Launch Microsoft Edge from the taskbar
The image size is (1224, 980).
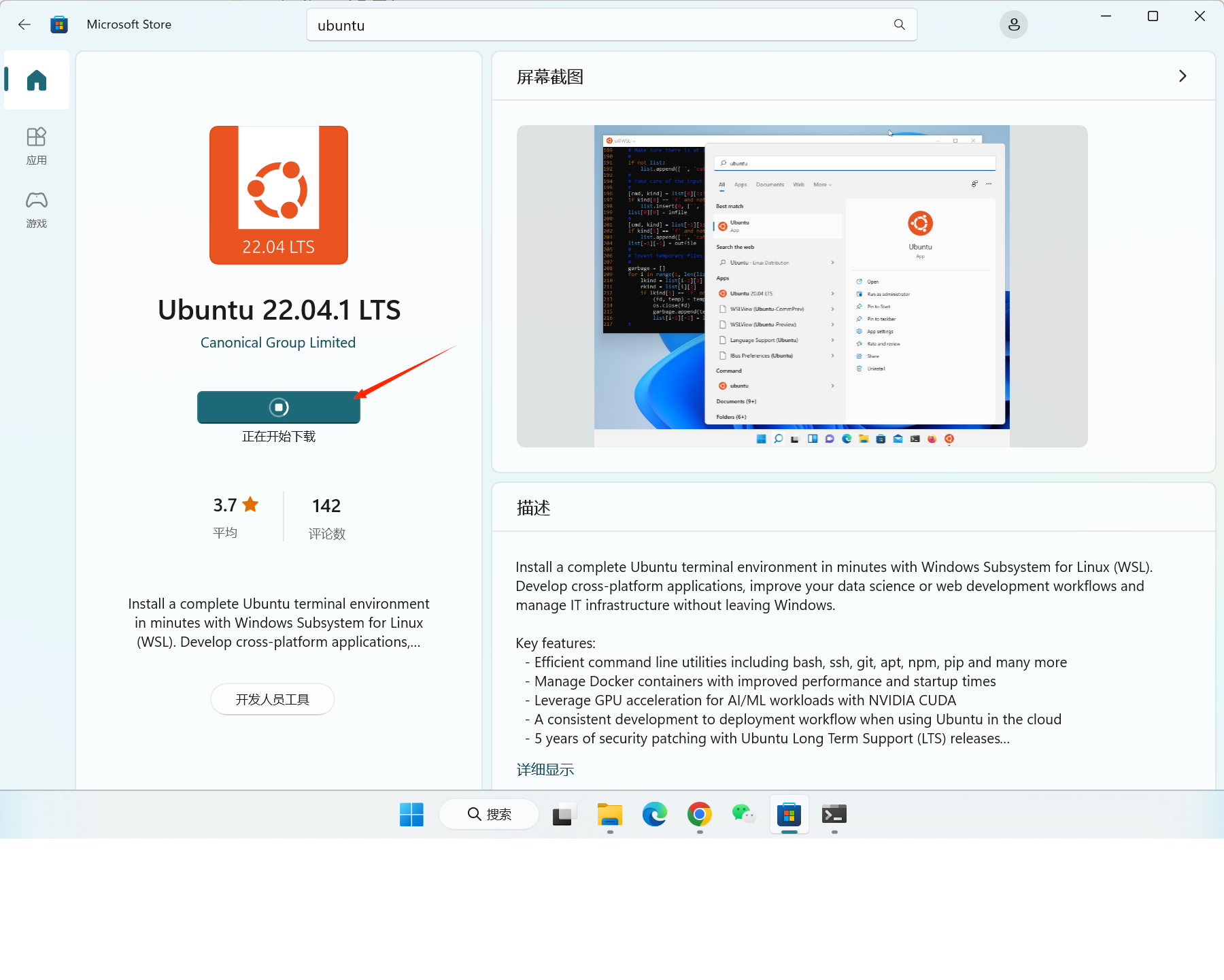click(x=654, y=814)
